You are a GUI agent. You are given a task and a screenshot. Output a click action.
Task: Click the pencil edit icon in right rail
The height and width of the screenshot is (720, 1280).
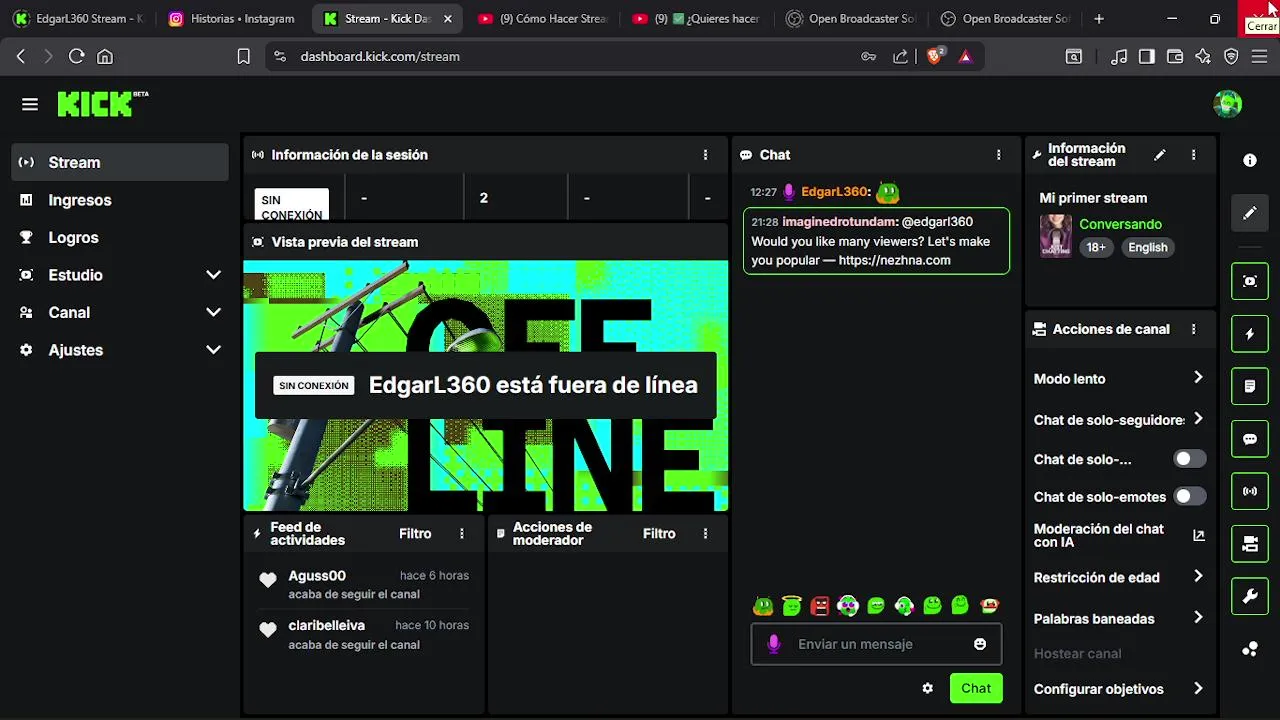pos(1250,213)
